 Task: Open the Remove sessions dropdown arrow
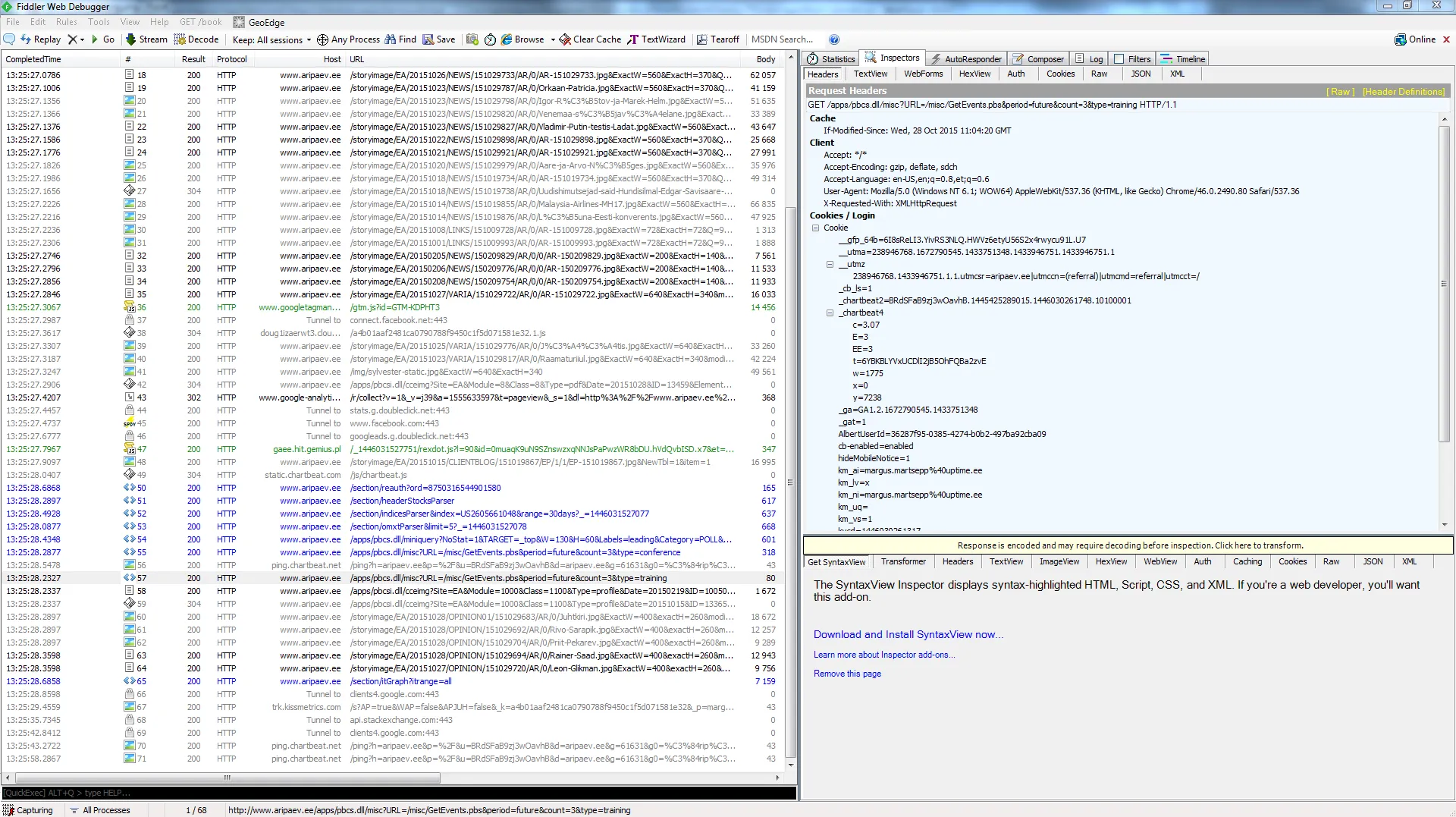point(83,39)
